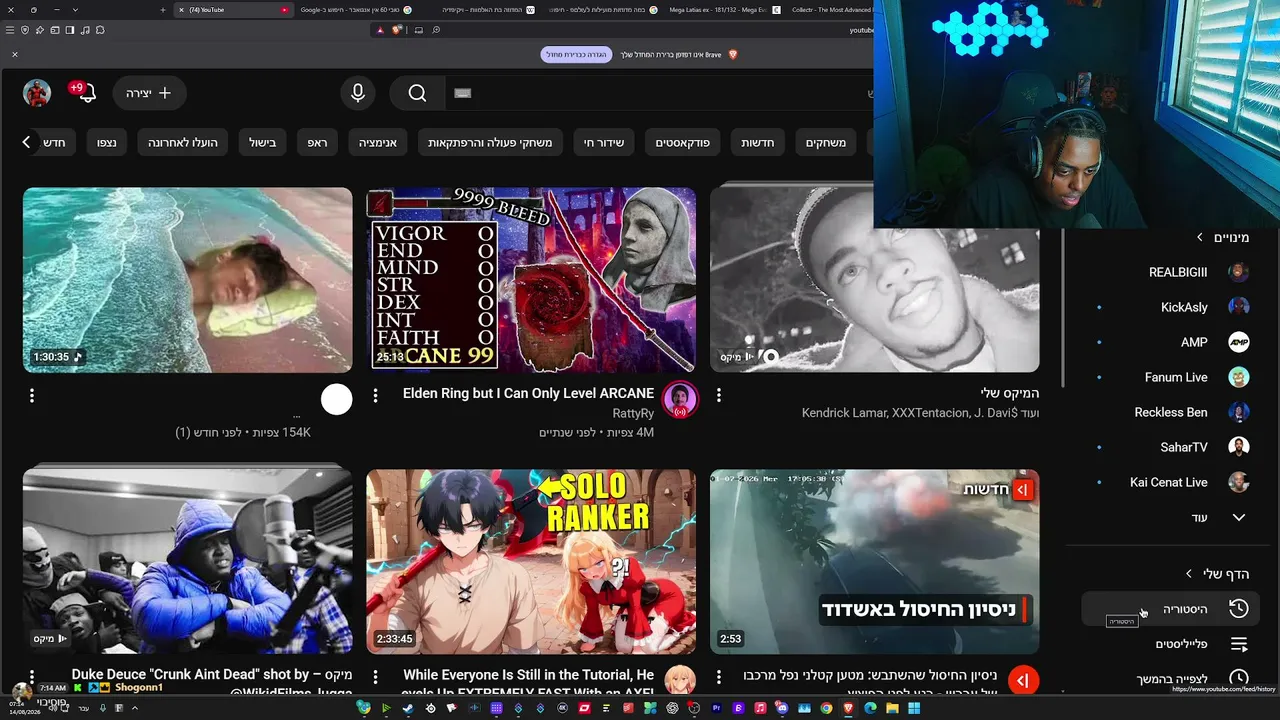1280x720 pixels.
Task: Open the browser tab list dropdown
Action: (x=75, y=10)
